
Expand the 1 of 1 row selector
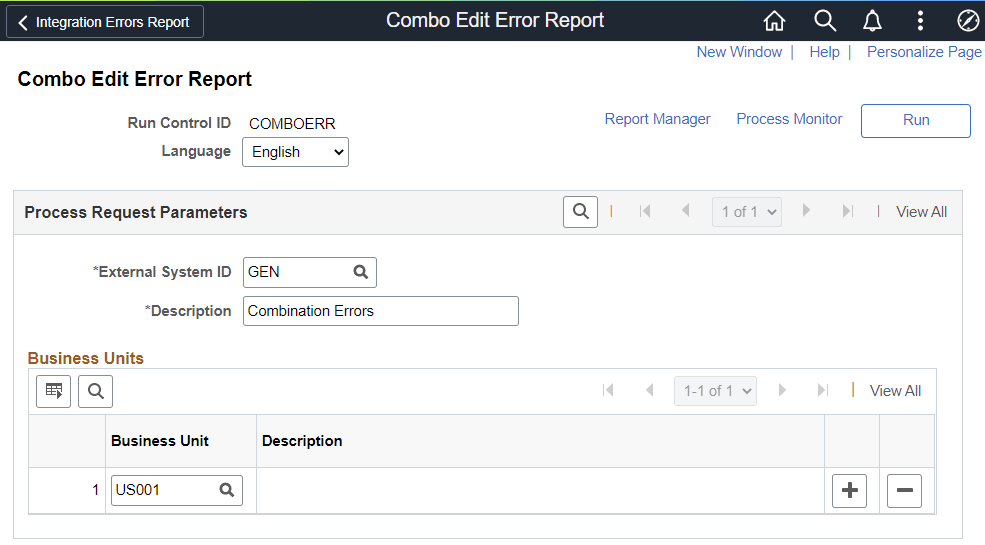(x=747, y=212)
